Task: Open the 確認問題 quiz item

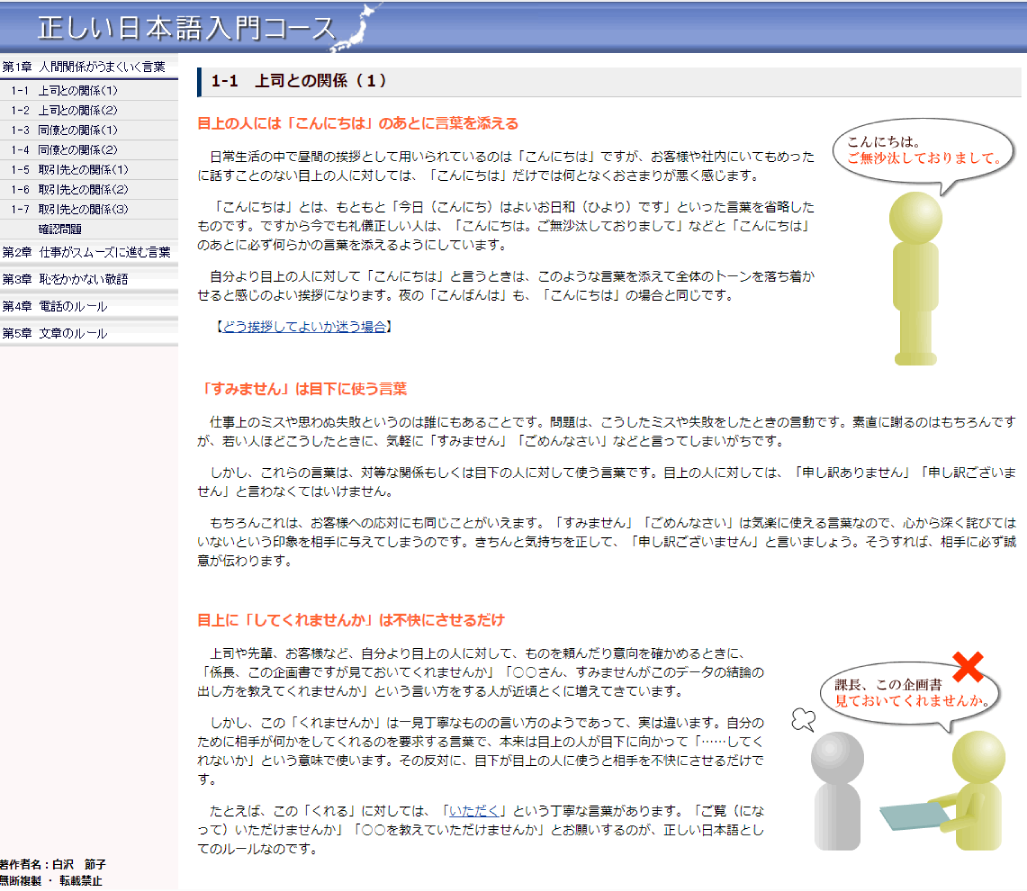Action: [89, 229]
